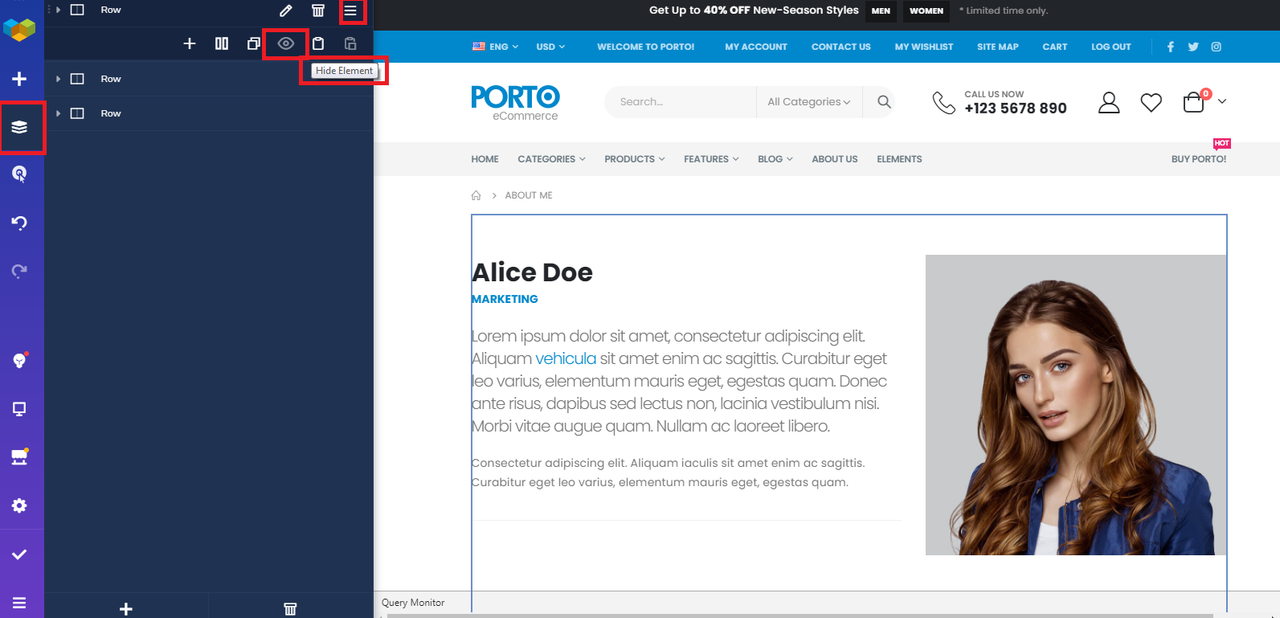The image size is (1280, 618).
Task: Open the Features nav dropdown
Action: 711,159
